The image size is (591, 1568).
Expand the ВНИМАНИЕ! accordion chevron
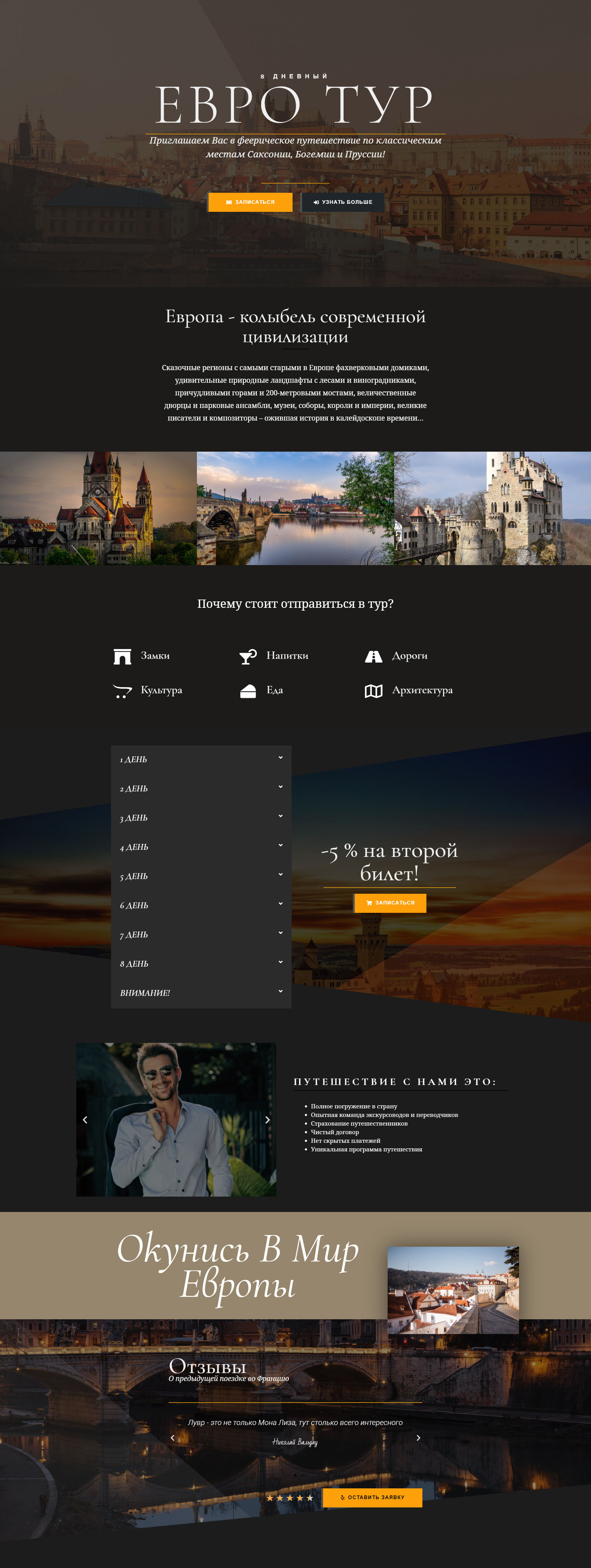(280, 992)
